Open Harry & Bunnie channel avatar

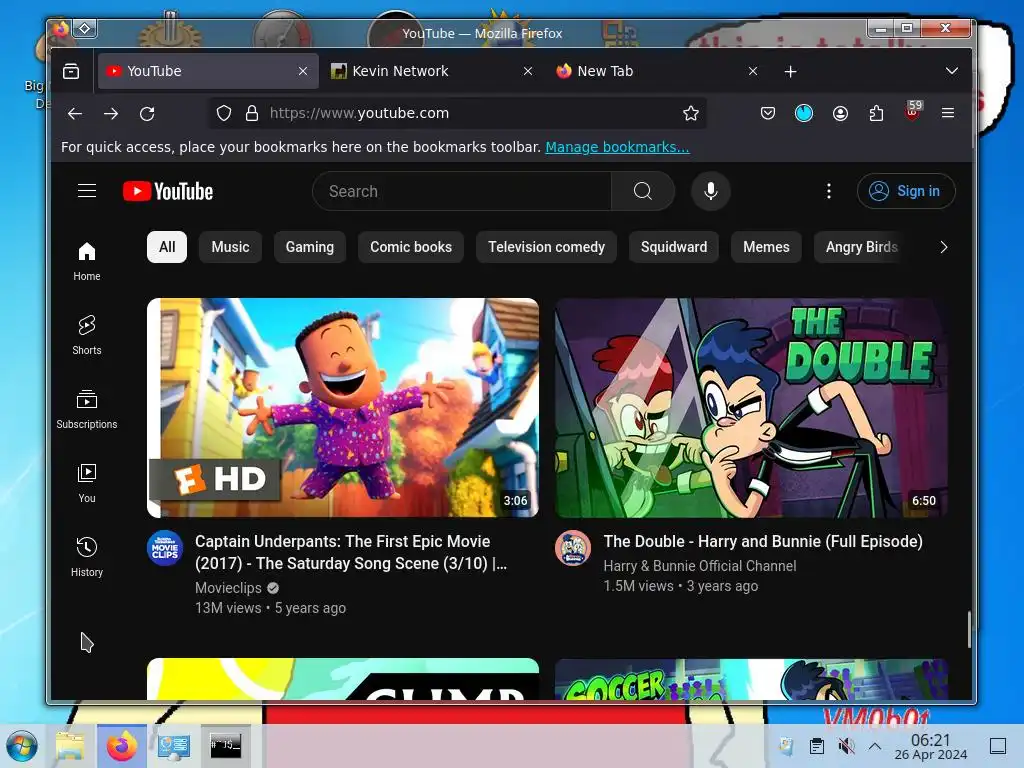(x=573, y=548)
